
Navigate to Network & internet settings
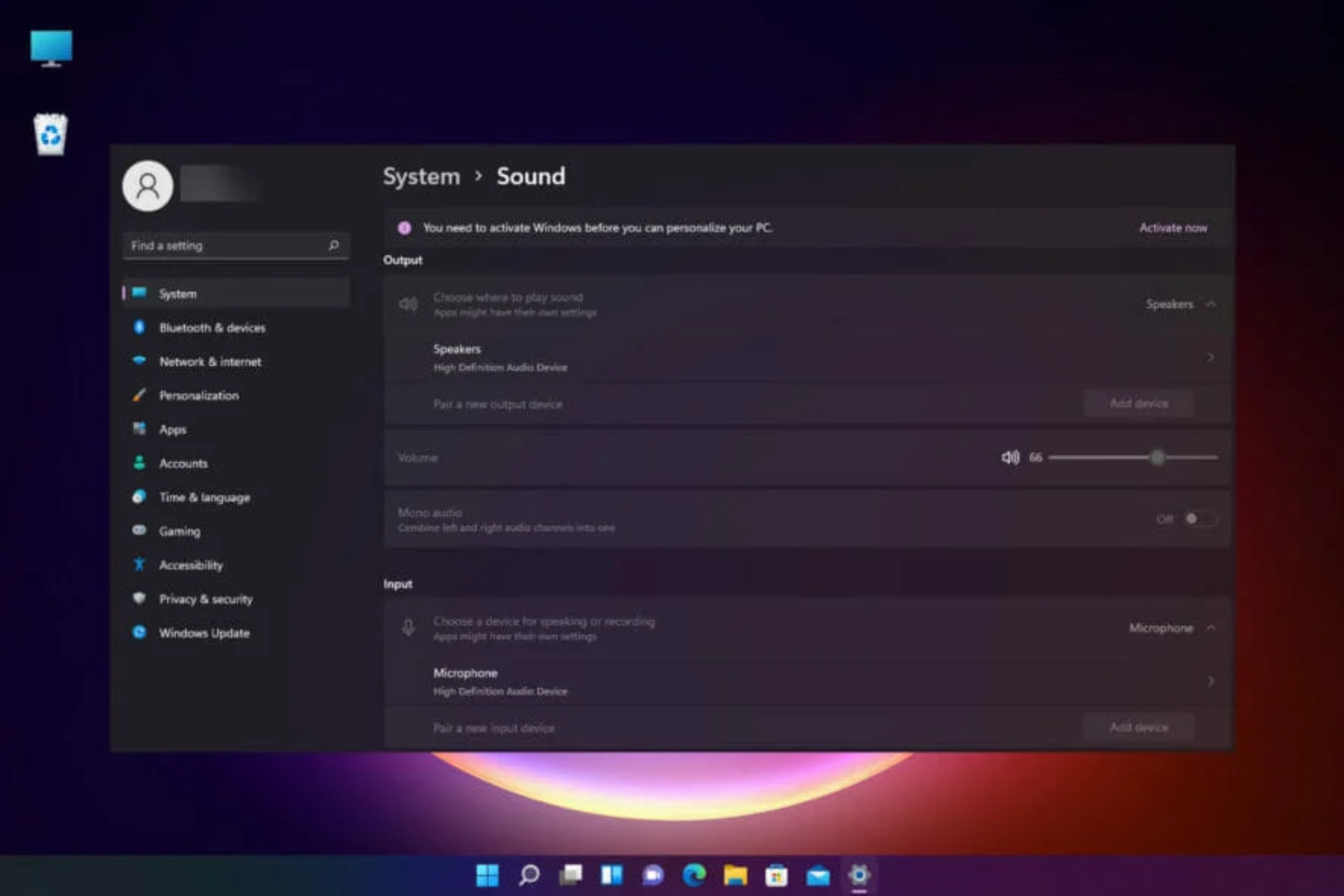pyautogui.click(x=210, y=361)
